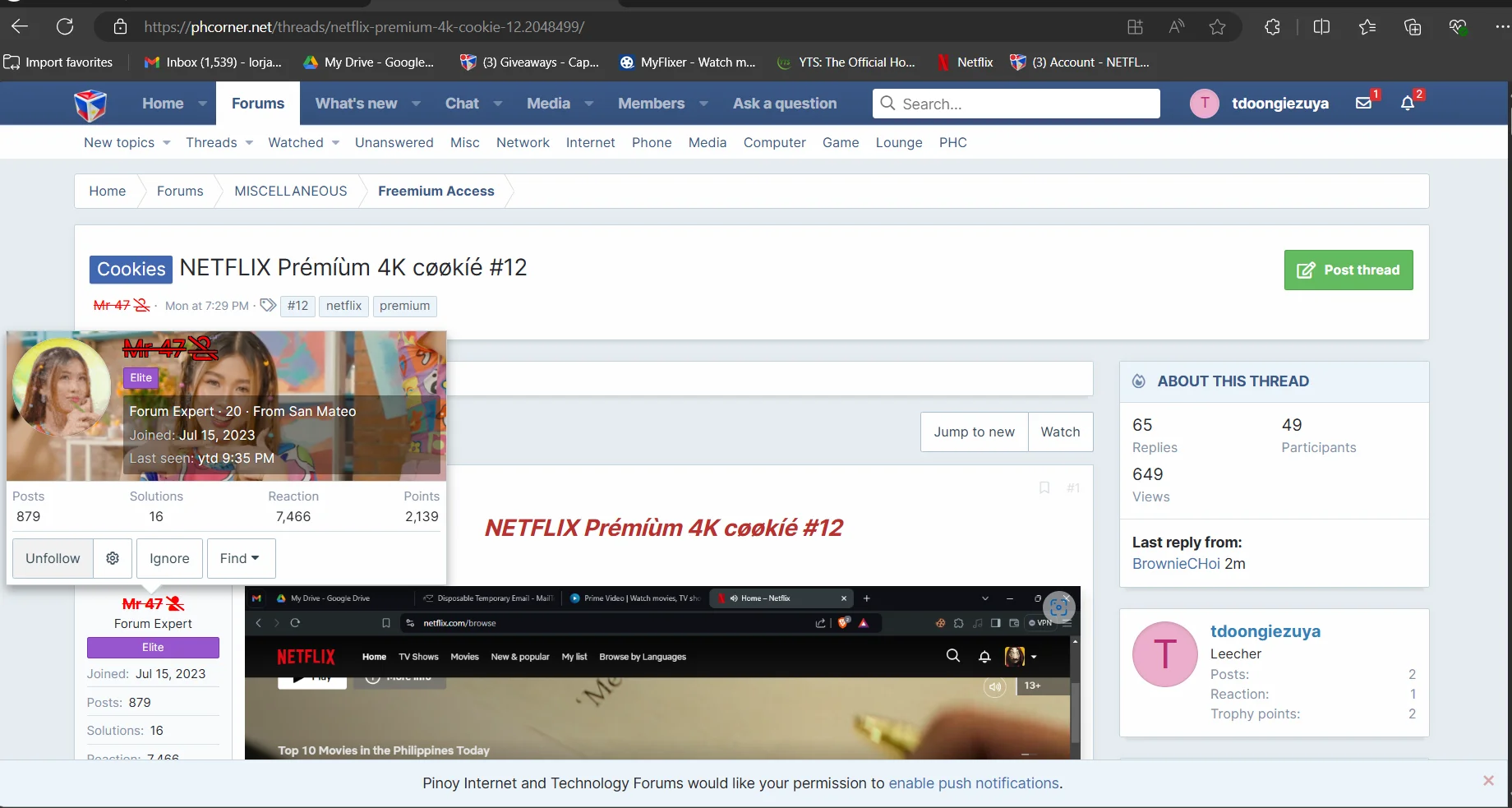Open YTS Official bookmark
This screenshot has width=1512, height=808.
click(x=846, y=62)
